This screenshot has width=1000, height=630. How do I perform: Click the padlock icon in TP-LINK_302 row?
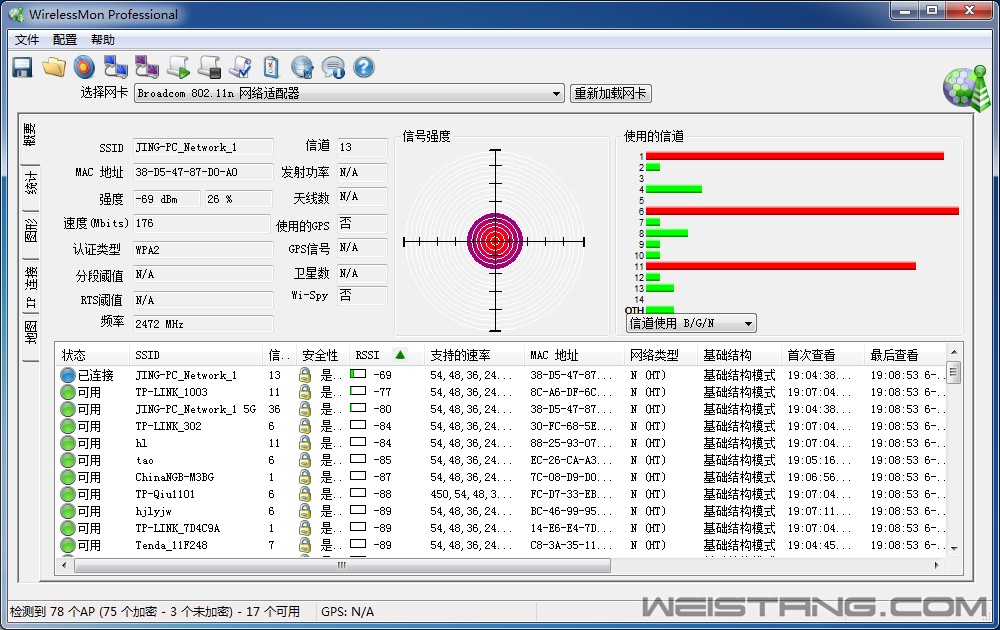pos(305,426)
